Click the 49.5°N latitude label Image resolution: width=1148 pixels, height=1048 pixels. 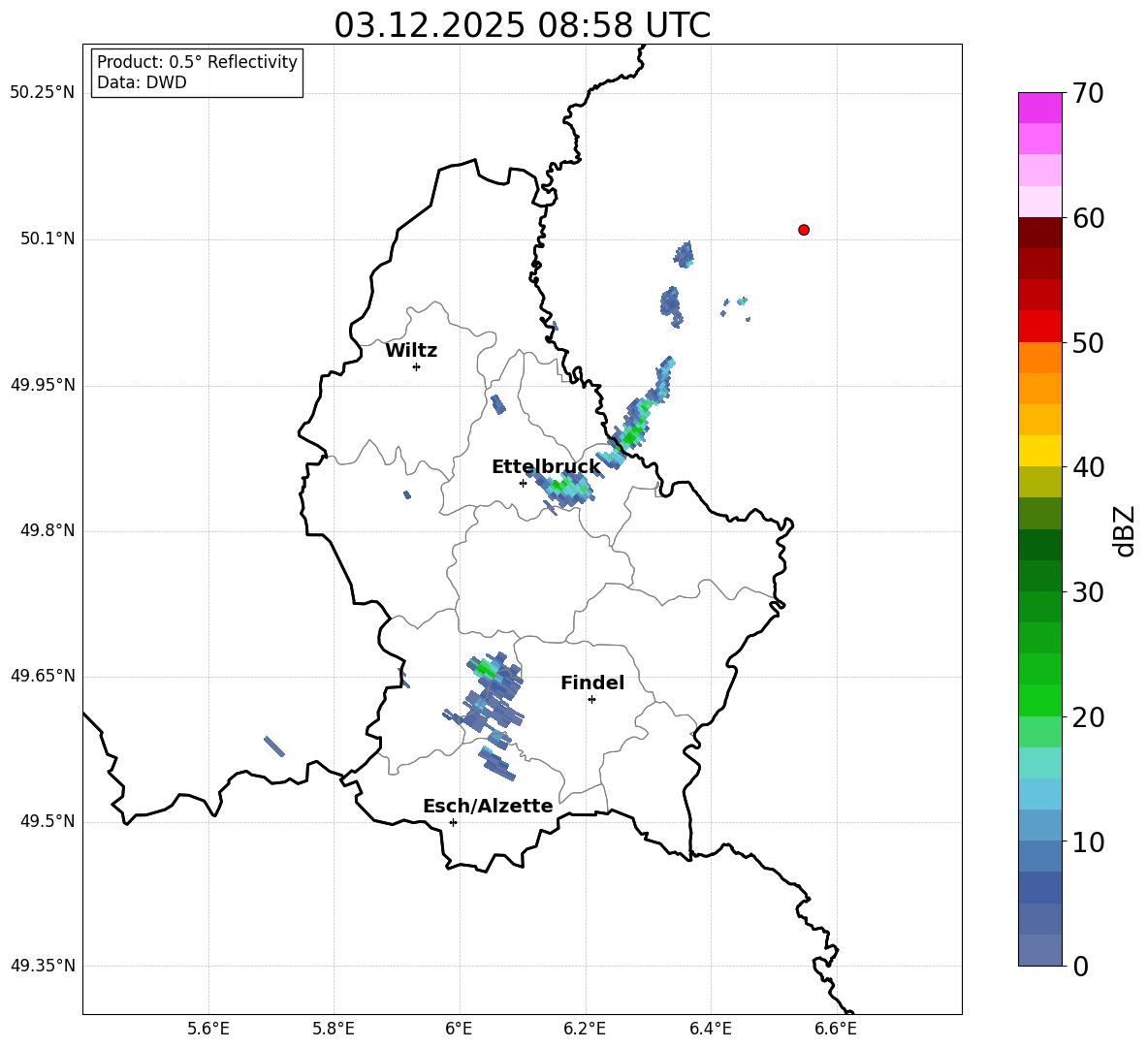click(48, 821)
